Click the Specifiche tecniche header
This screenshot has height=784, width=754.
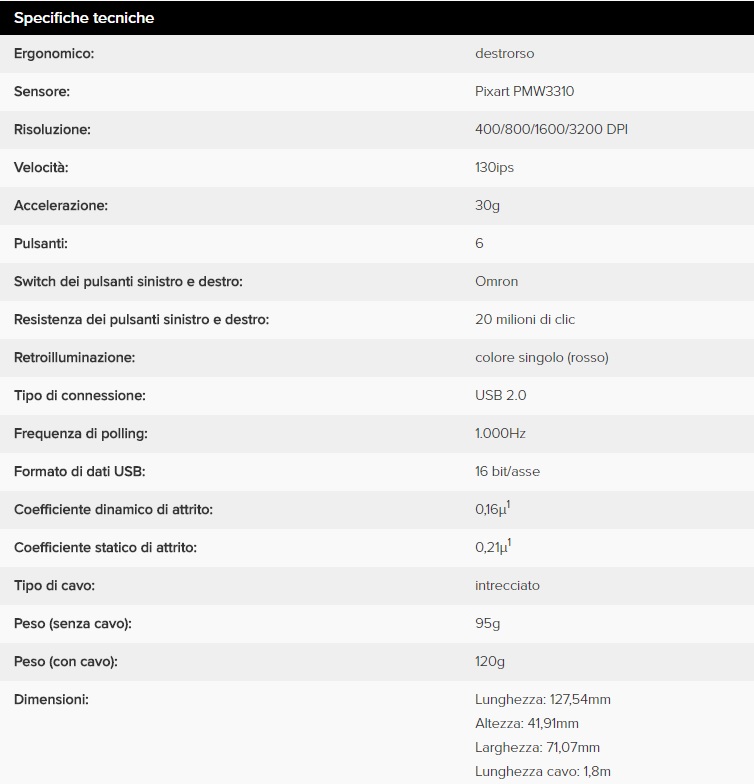tap(84, 18)
